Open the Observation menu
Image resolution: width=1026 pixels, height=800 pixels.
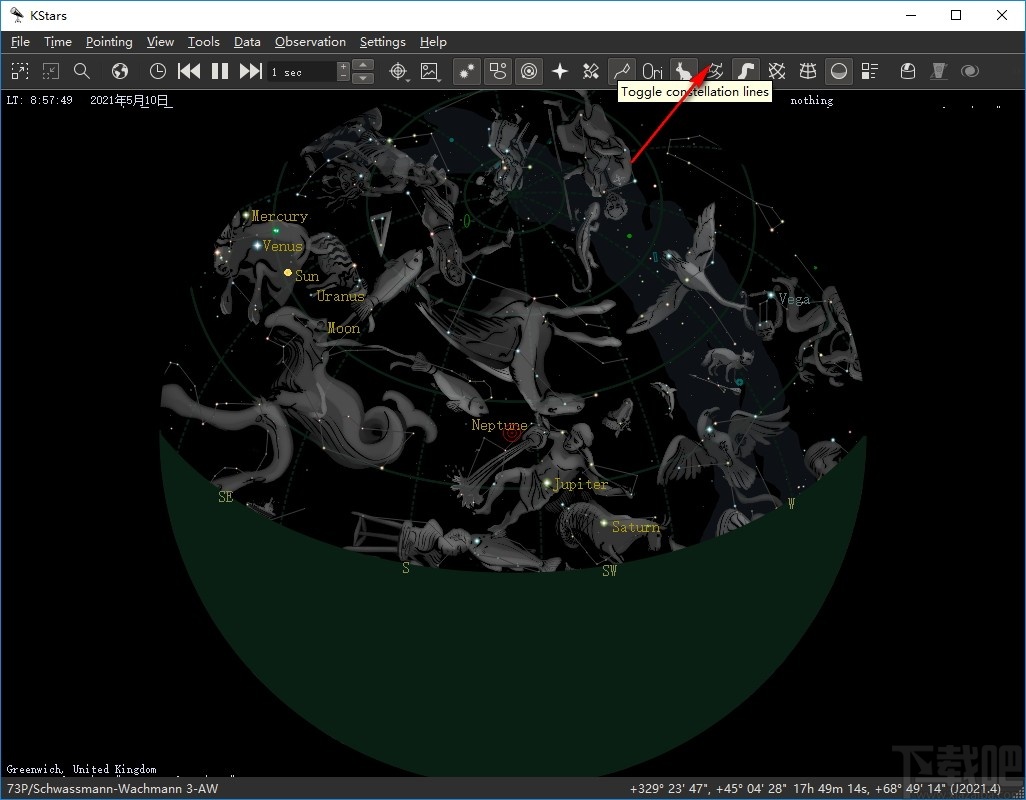tap(310, 42)
